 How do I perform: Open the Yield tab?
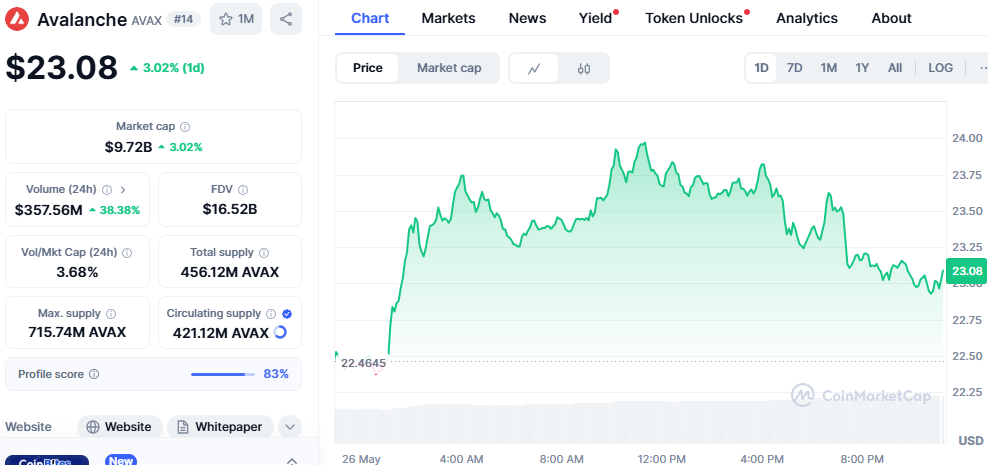pyautogui.click(x=595, y=18)
